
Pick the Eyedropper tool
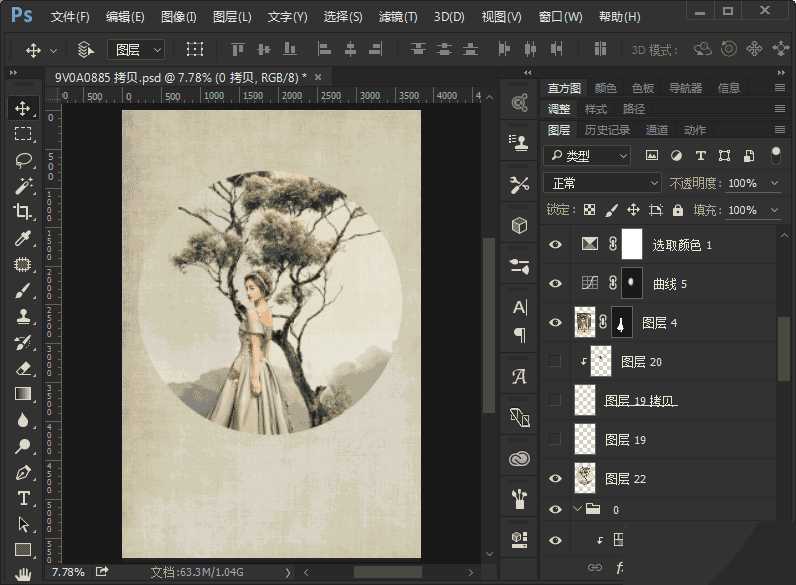(x=23, y=238)
